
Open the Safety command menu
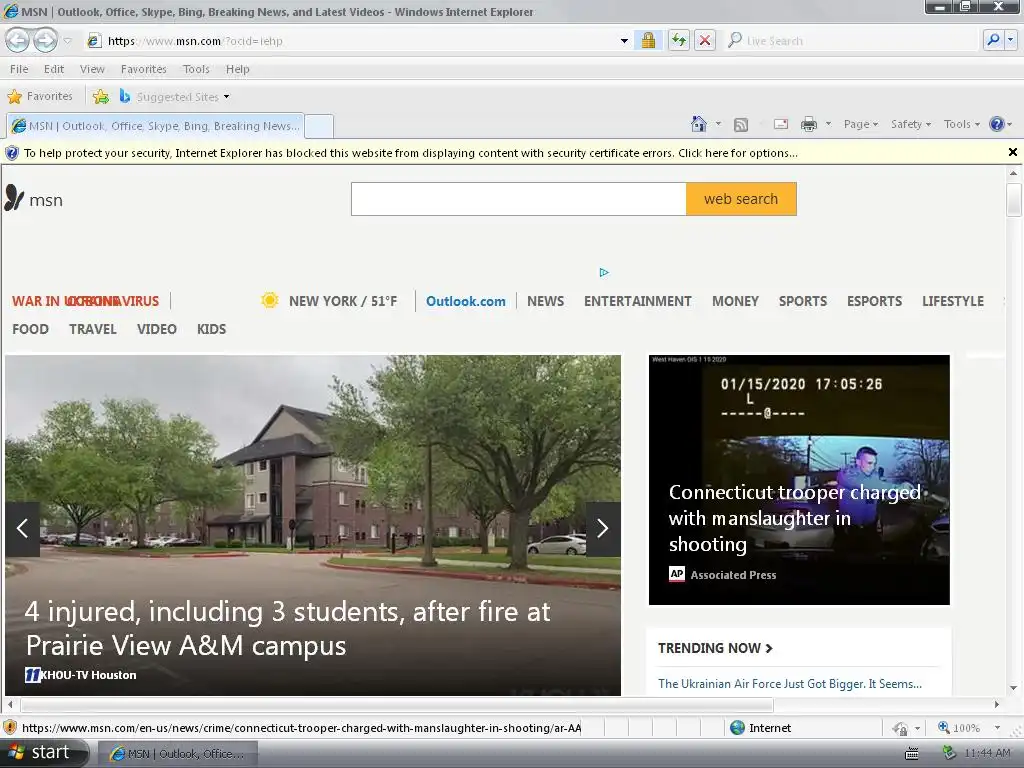tap(911, 124)
